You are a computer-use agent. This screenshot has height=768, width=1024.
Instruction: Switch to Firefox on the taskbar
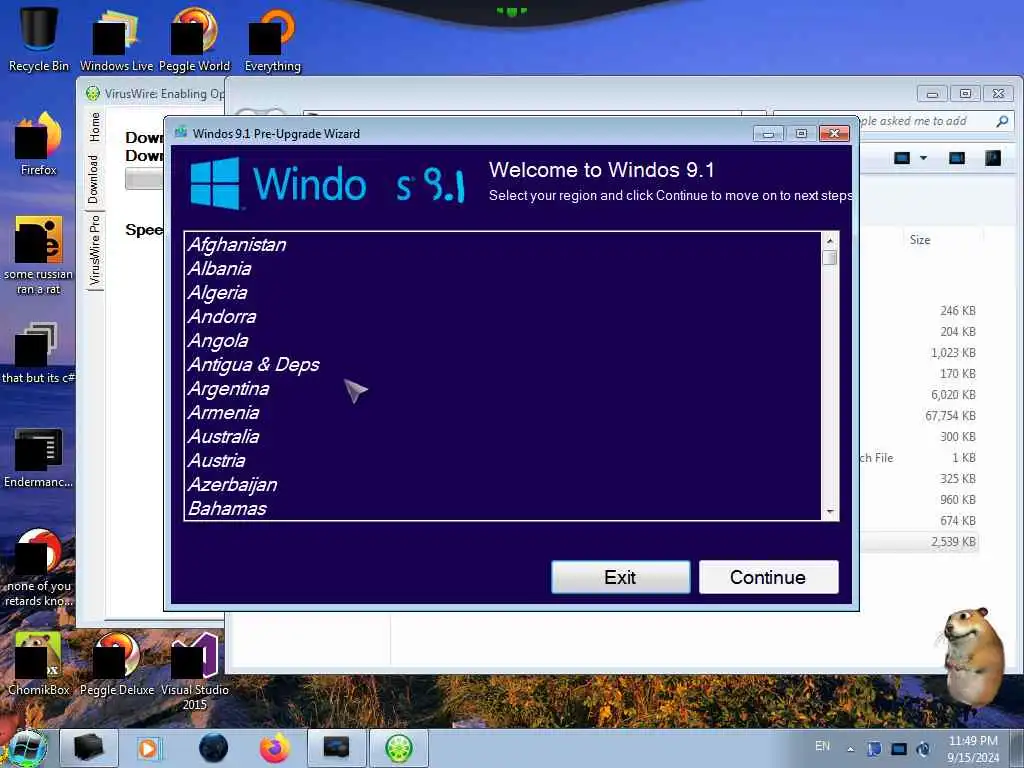275,748
